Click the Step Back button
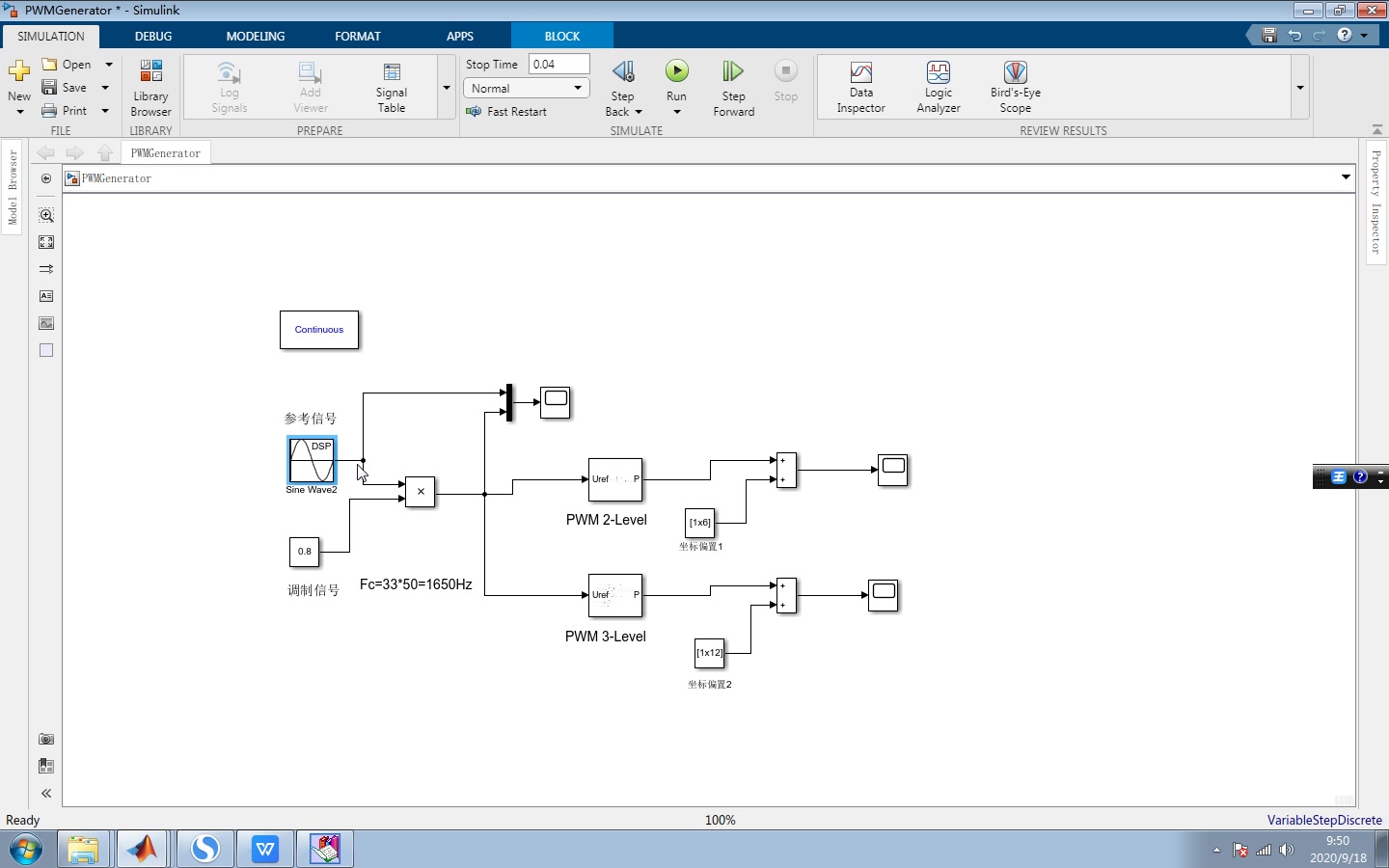This screenshot has width=1389, height=868. 623,88
